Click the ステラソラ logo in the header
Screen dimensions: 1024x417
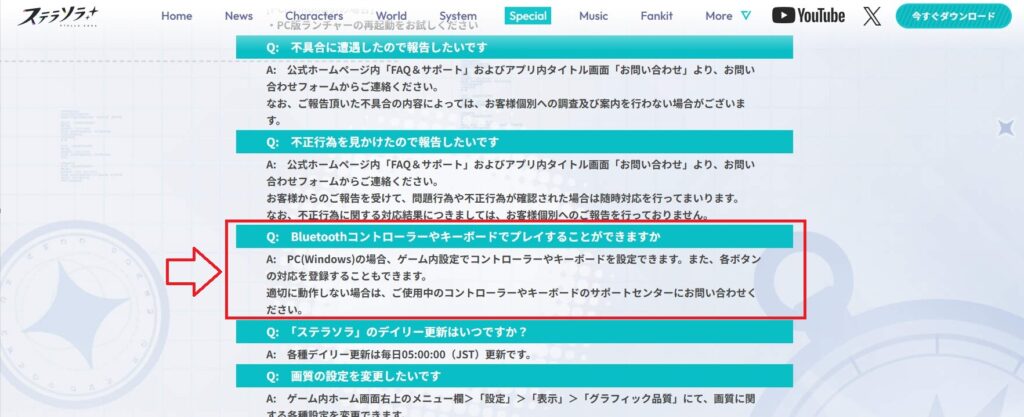74,17
